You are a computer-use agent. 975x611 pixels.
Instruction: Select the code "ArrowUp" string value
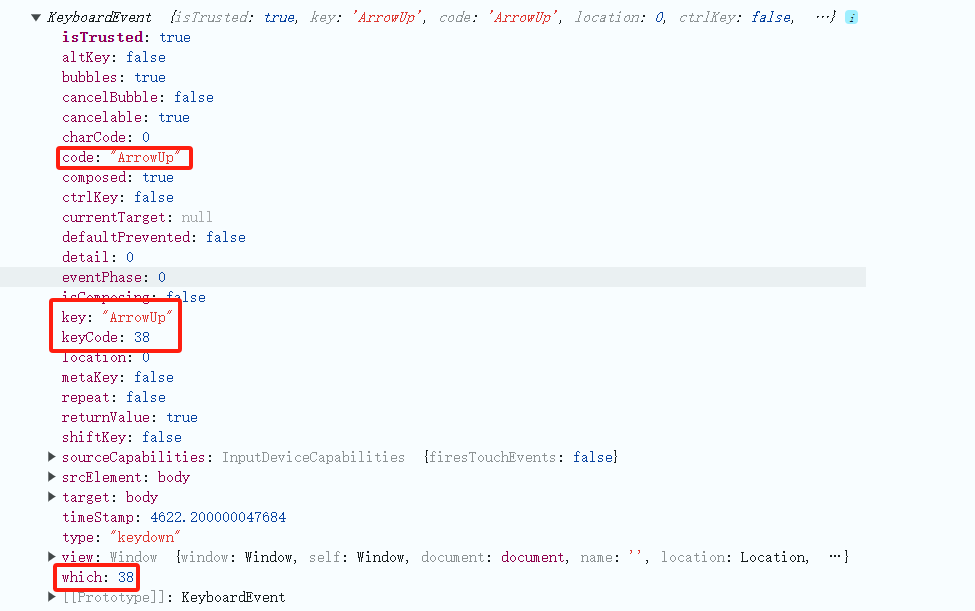tap(148, 157)
